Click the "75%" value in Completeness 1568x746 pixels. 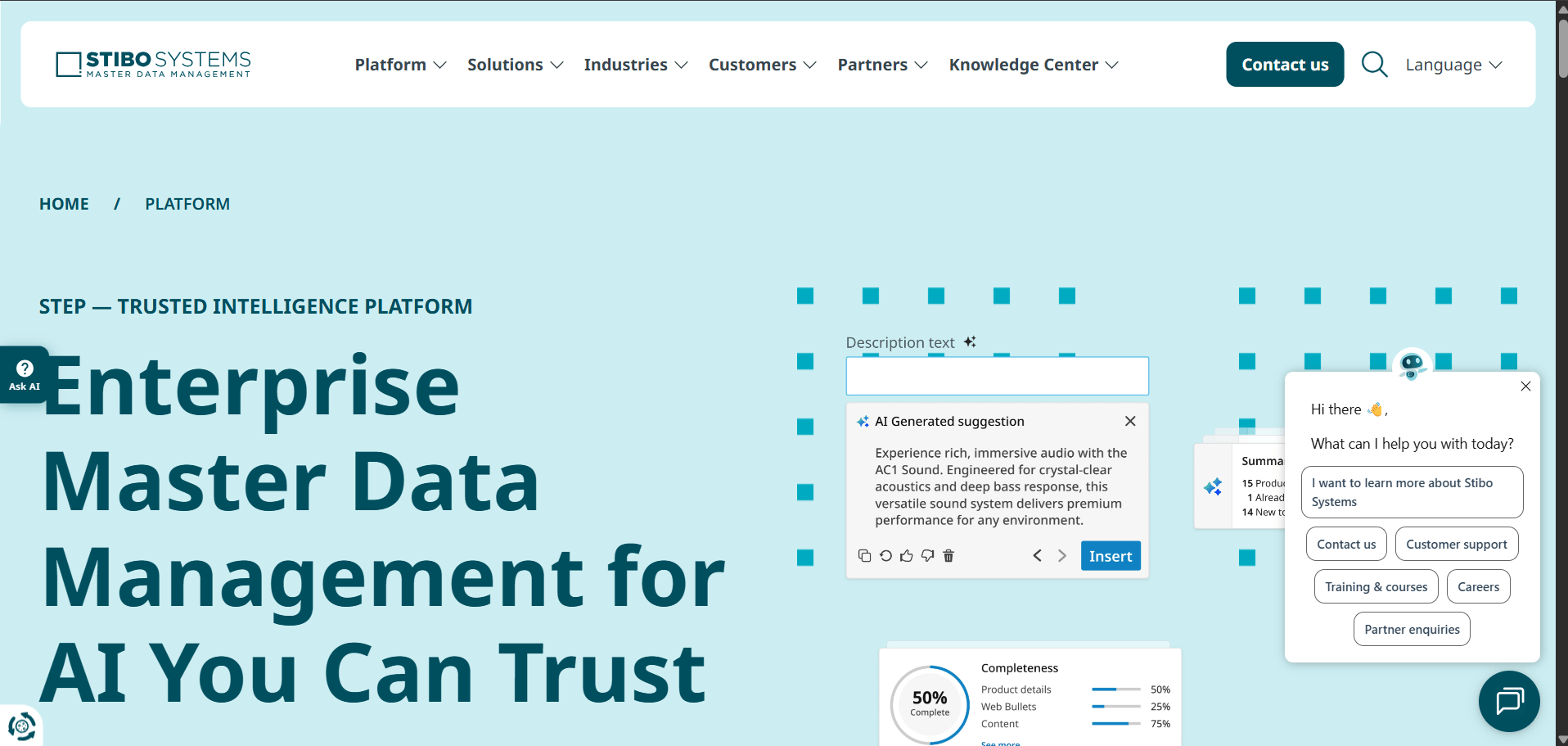(1160, 724)
